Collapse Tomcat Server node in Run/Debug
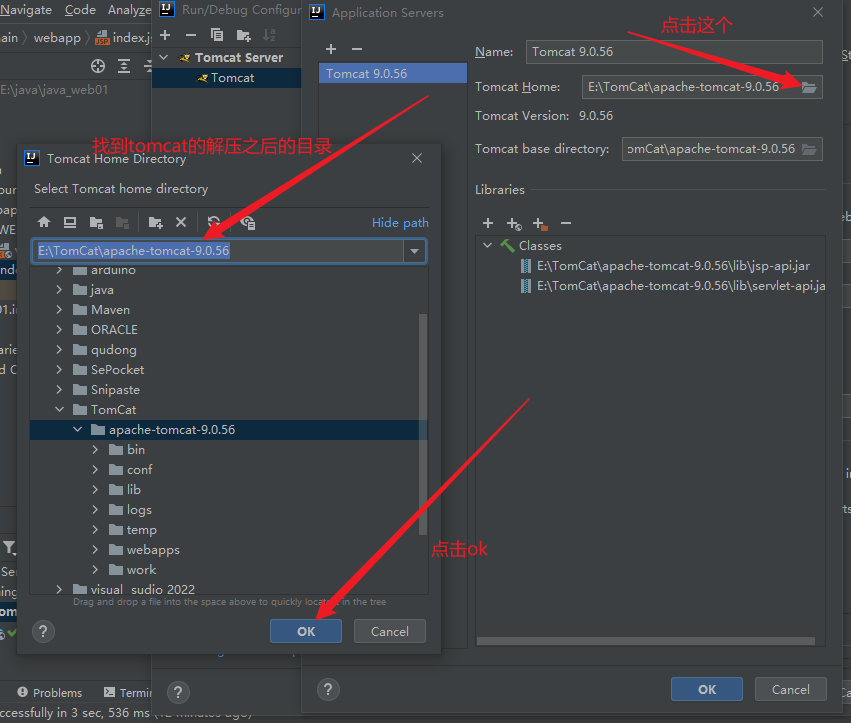This screenshot has height=723, width=851. point(163,57)
